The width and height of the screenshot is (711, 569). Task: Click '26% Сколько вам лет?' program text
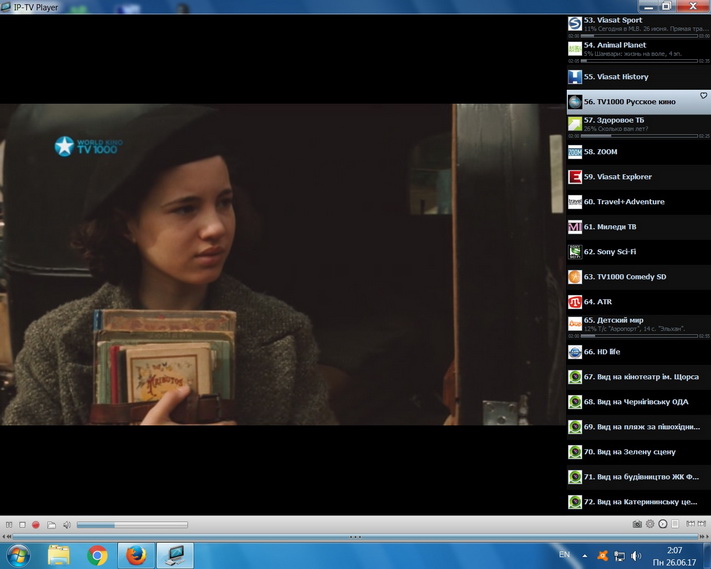[616, 129]
